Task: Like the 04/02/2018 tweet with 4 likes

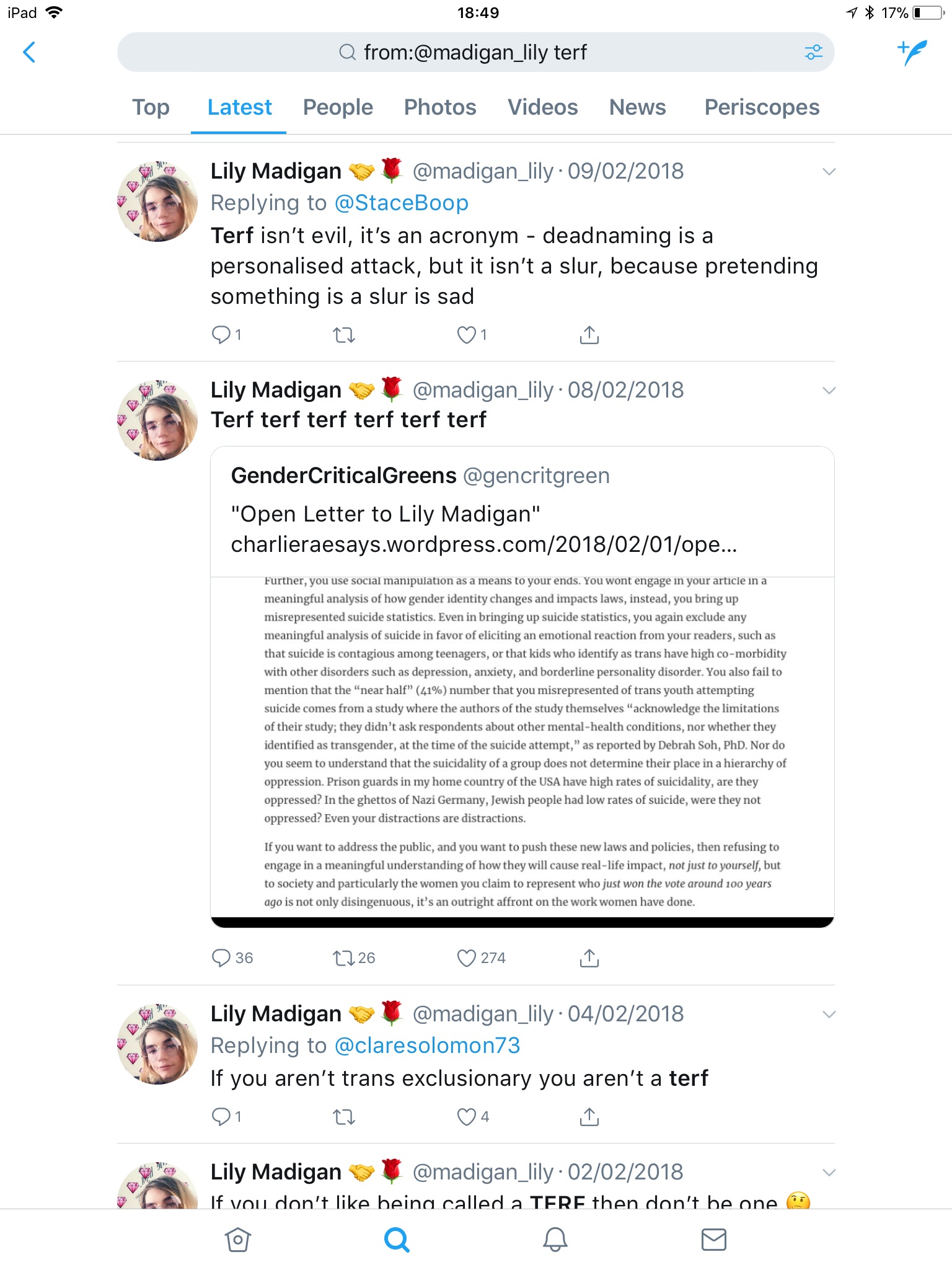Action: [466, 1117]
